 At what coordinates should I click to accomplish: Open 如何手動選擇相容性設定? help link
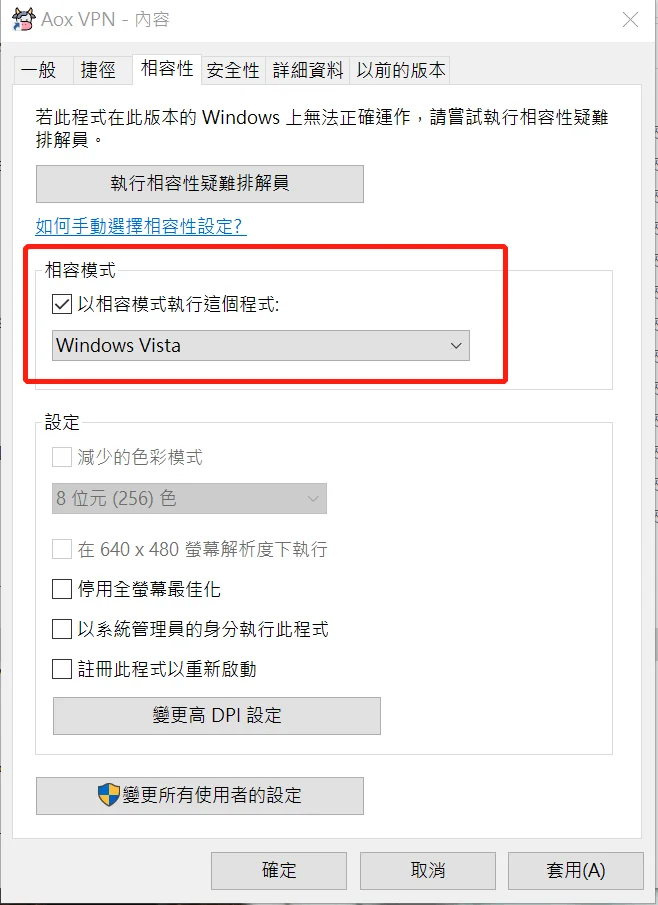point(141,227)
